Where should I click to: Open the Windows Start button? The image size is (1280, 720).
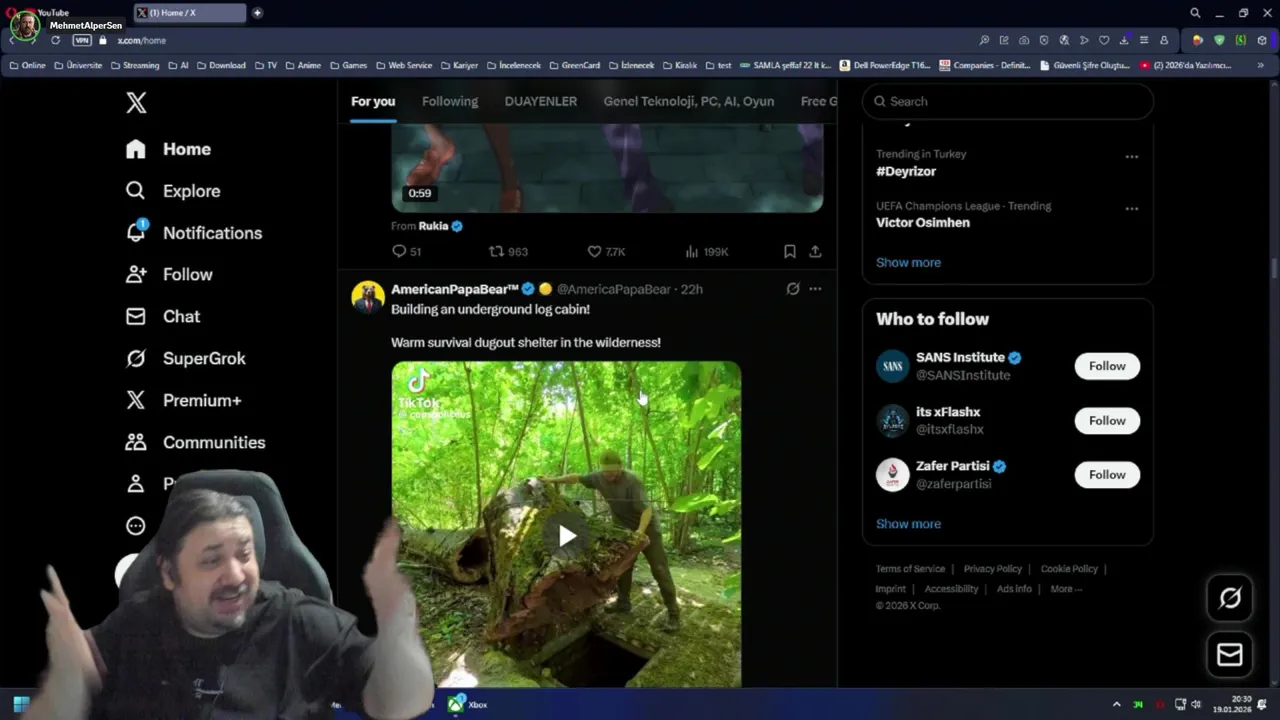(x=21, y=704)
